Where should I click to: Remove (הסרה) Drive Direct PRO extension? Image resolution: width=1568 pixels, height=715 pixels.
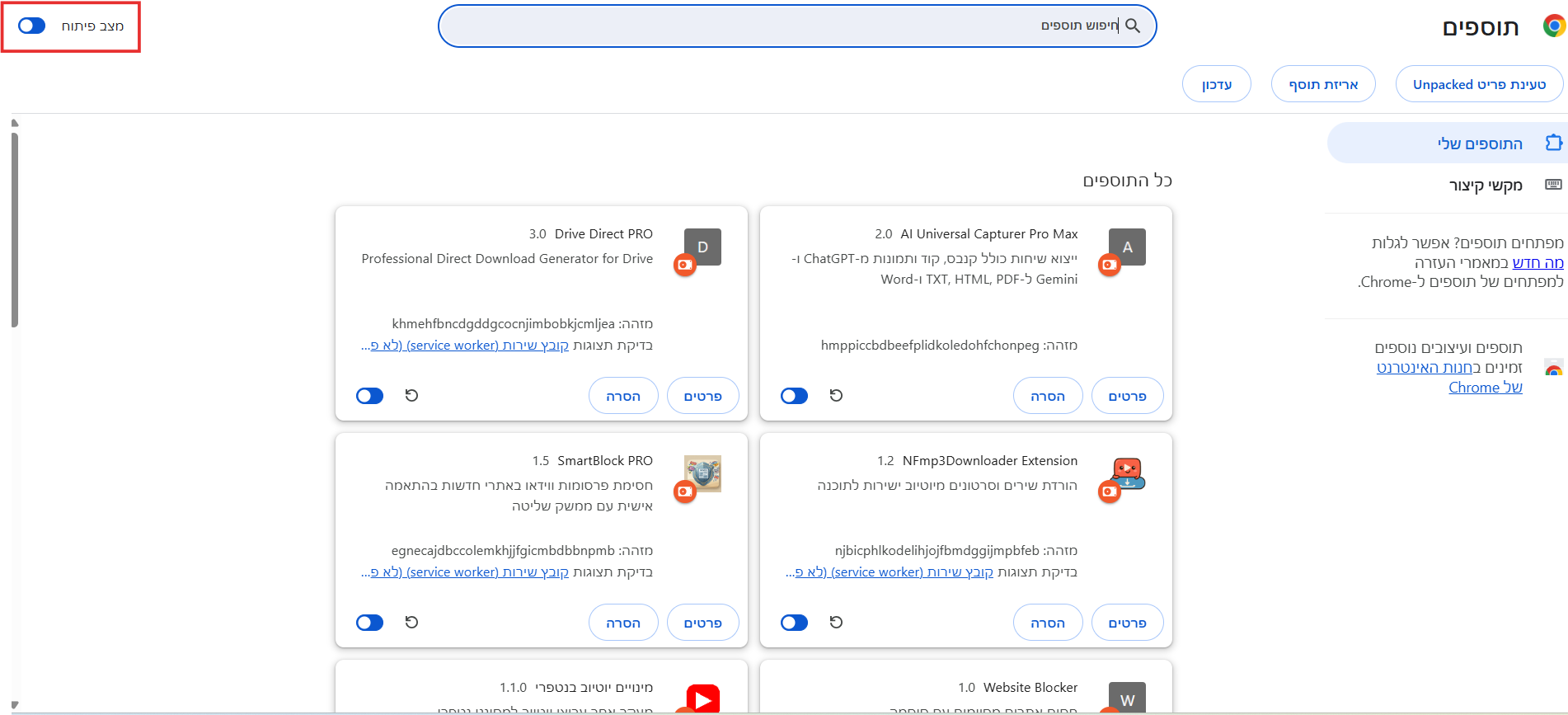point(623,396)
